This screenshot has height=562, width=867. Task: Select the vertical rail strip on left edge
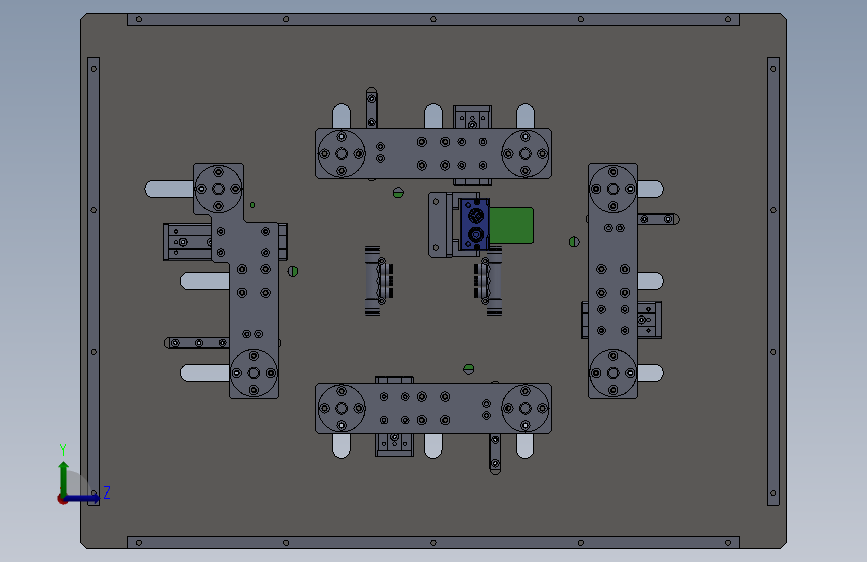pos(93,281)
